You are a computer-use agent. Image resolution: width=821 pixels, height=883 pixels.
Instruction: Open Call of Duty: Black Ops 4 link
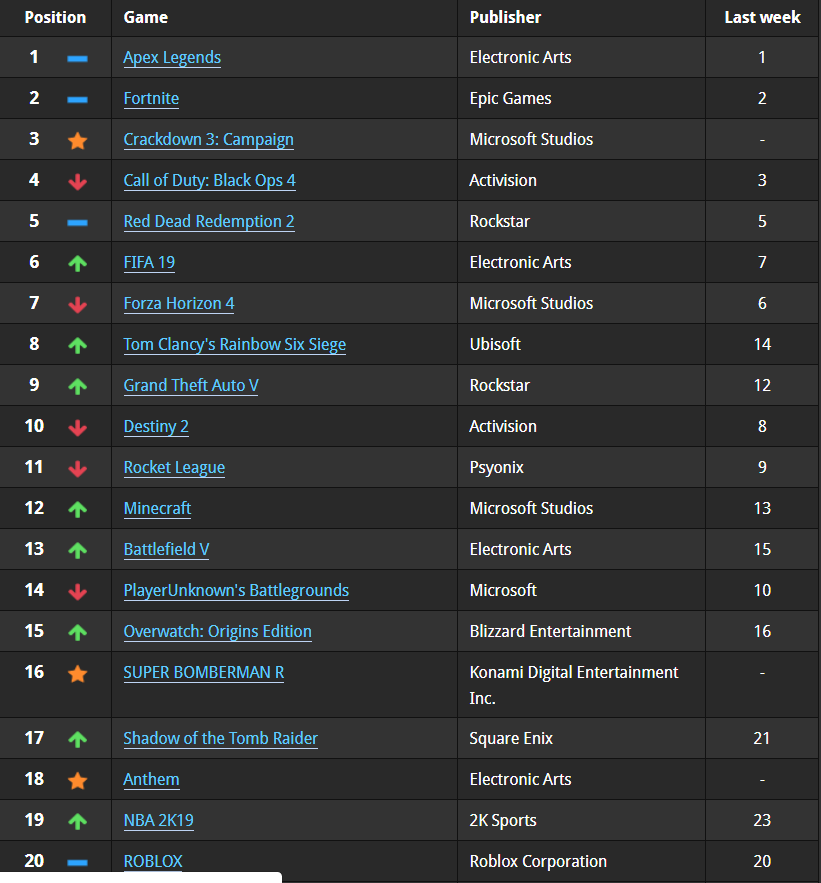[209, 181]
